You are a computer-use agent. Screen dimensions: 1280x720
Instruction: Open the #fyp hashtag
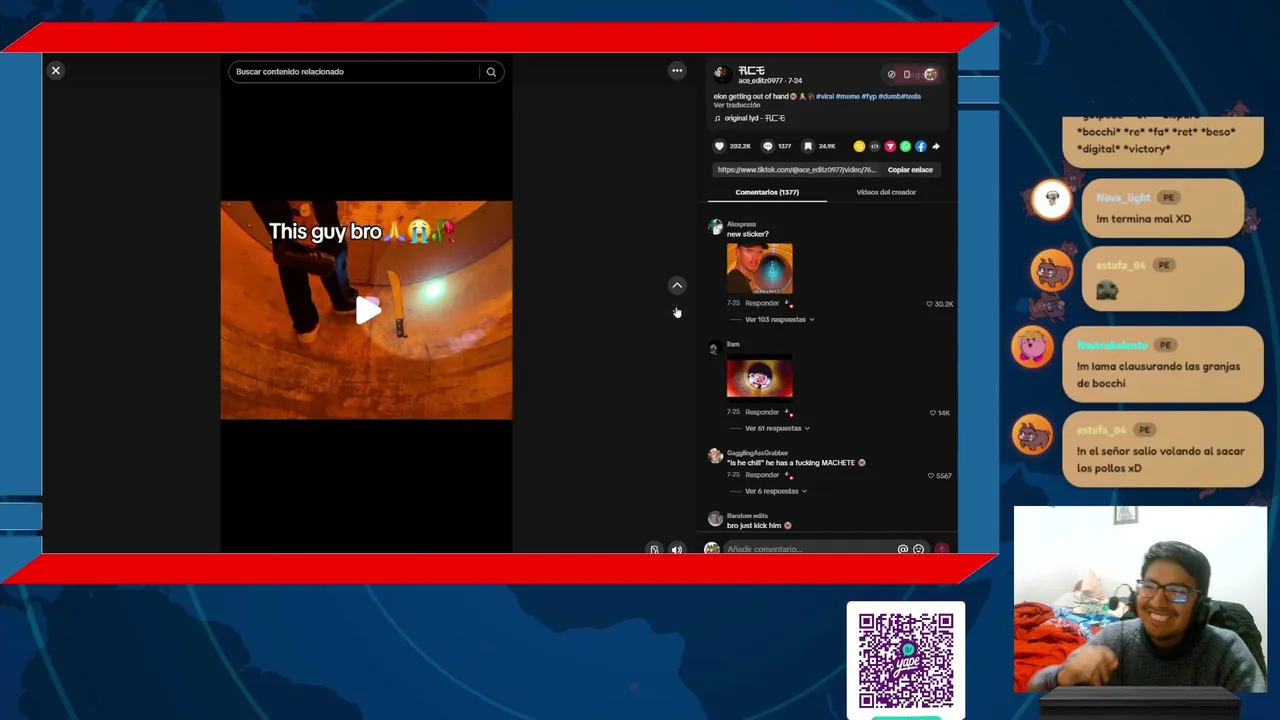[869, 96]
